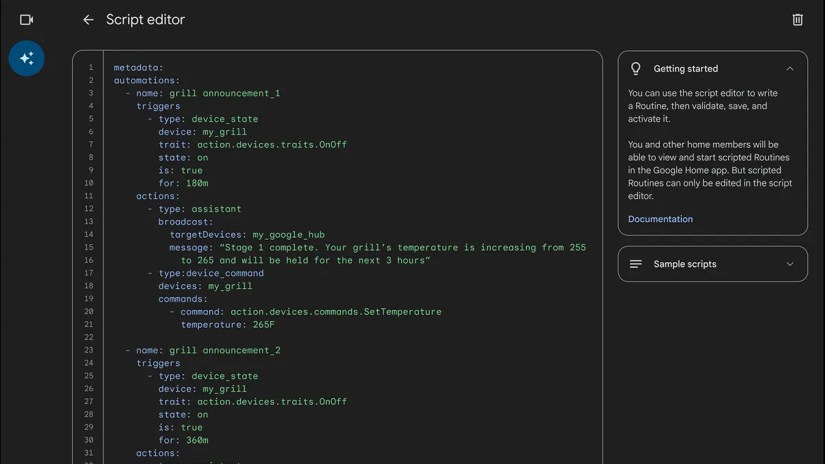Collapse the Getting started panel chevron
The height and width of the screenshot is (464, 825).
coord(790,68)
